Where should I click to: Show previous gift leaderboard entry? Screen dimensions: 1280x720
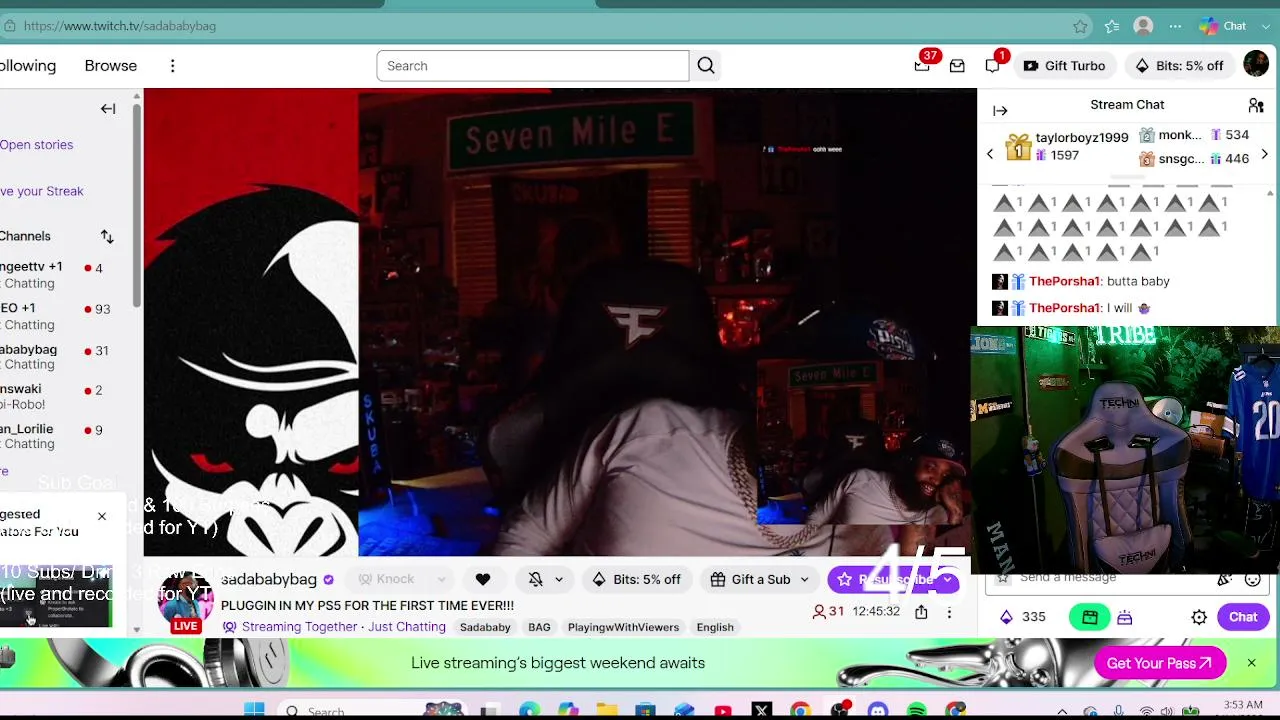(990, 154)
